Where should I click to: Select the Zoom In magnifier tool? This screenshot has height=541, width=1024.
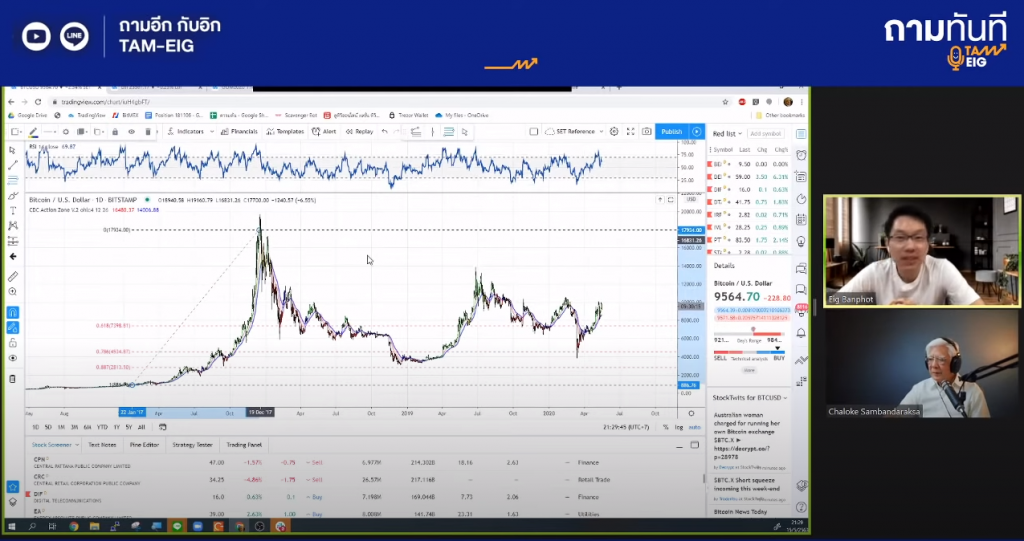tap(12, 291)
